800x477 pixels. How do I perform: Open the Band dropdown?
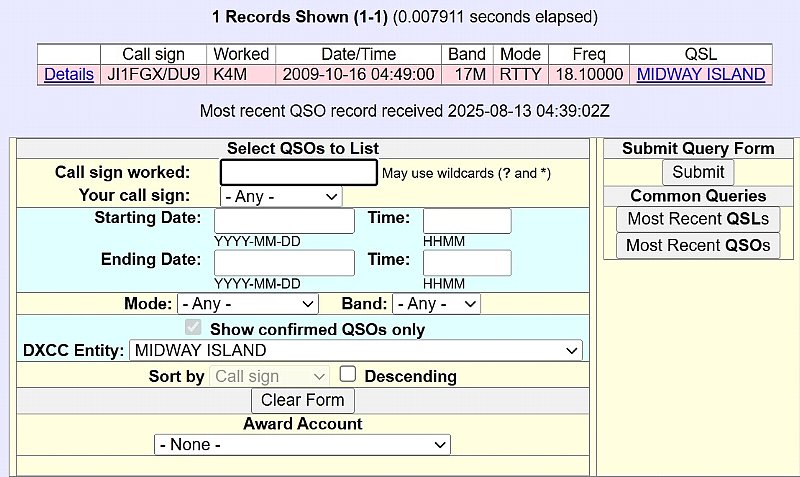coord(436,303)
